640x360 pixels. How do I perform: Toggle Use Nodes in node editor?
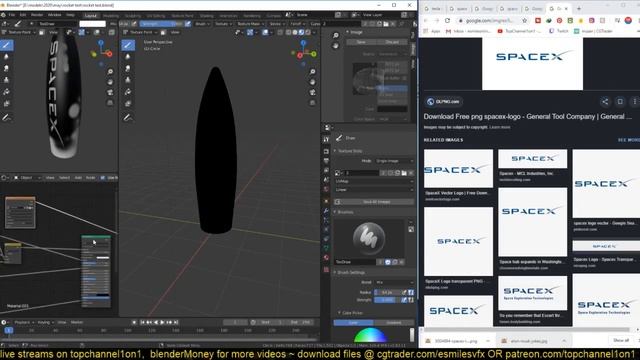(102, 178)
